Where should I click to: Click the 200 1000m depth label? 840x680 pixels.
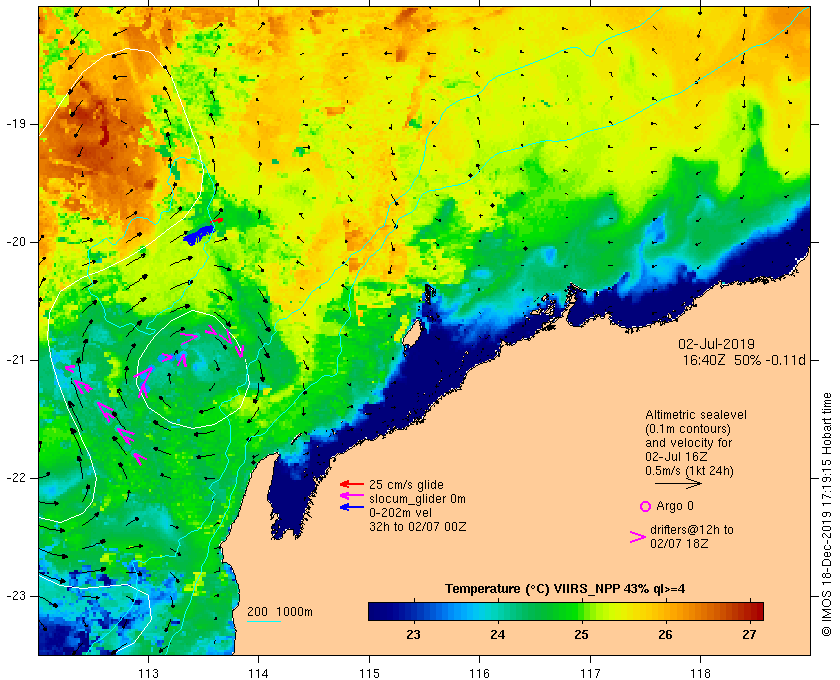pyautogui.click(x=280, y=612)
